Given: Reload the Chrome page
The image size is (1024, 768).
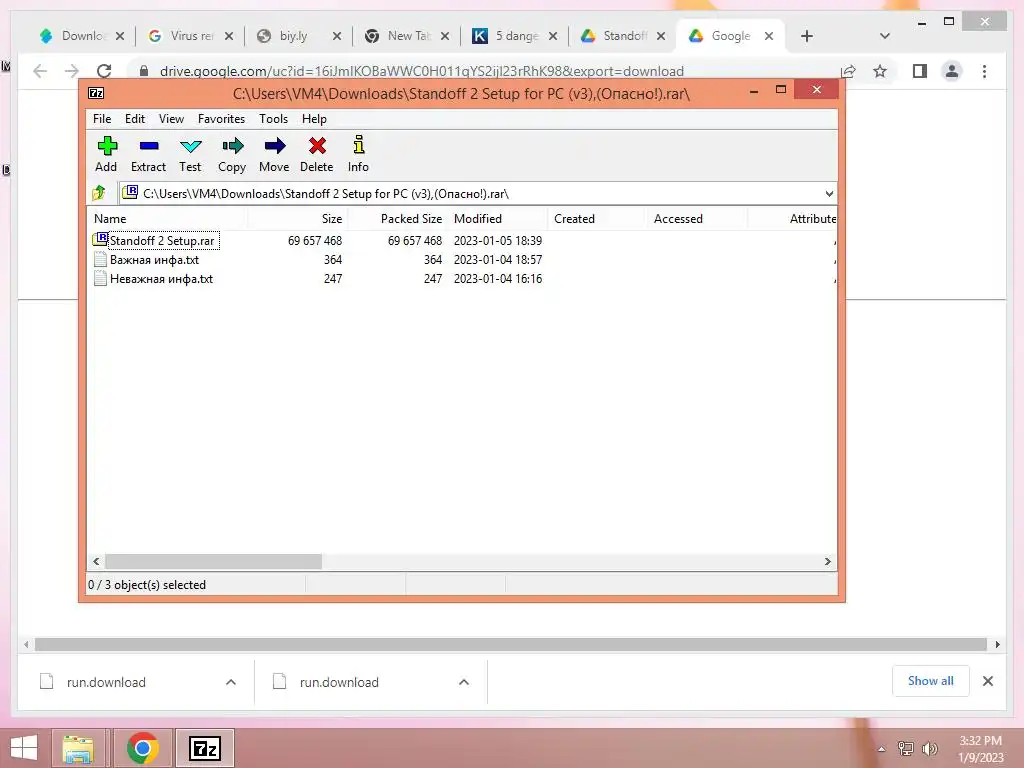Looking at the screenshot, I should 104,71.
